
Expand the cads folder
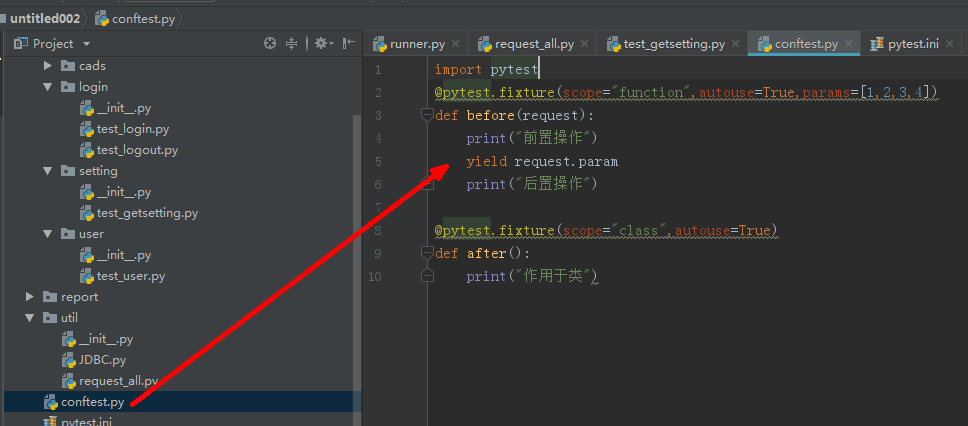point(48,65)
